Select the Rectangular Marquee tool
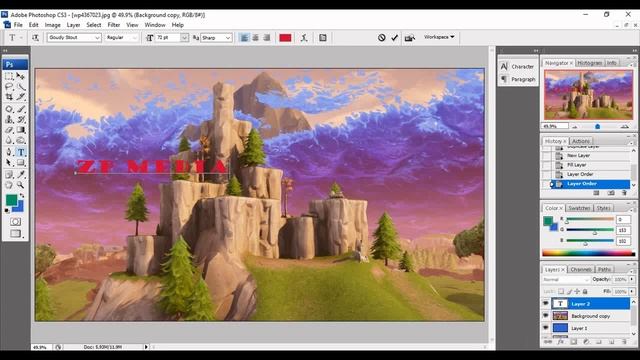The image size is (640, 360). pos(9,76)
